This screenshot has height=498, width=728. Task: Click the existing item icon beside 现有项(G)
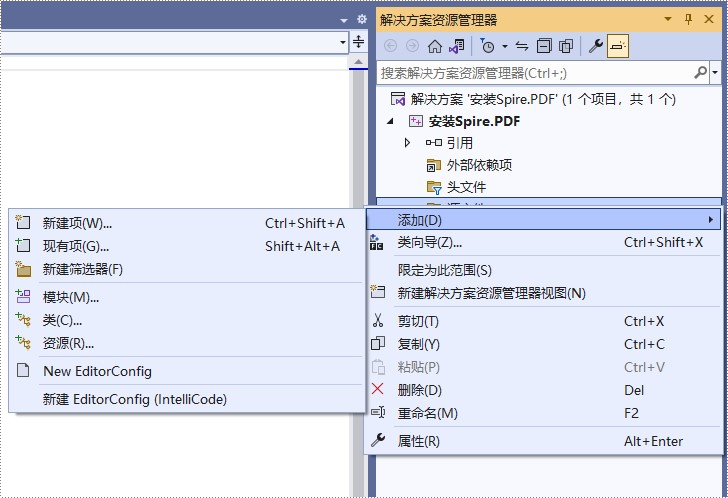[23, 245]
